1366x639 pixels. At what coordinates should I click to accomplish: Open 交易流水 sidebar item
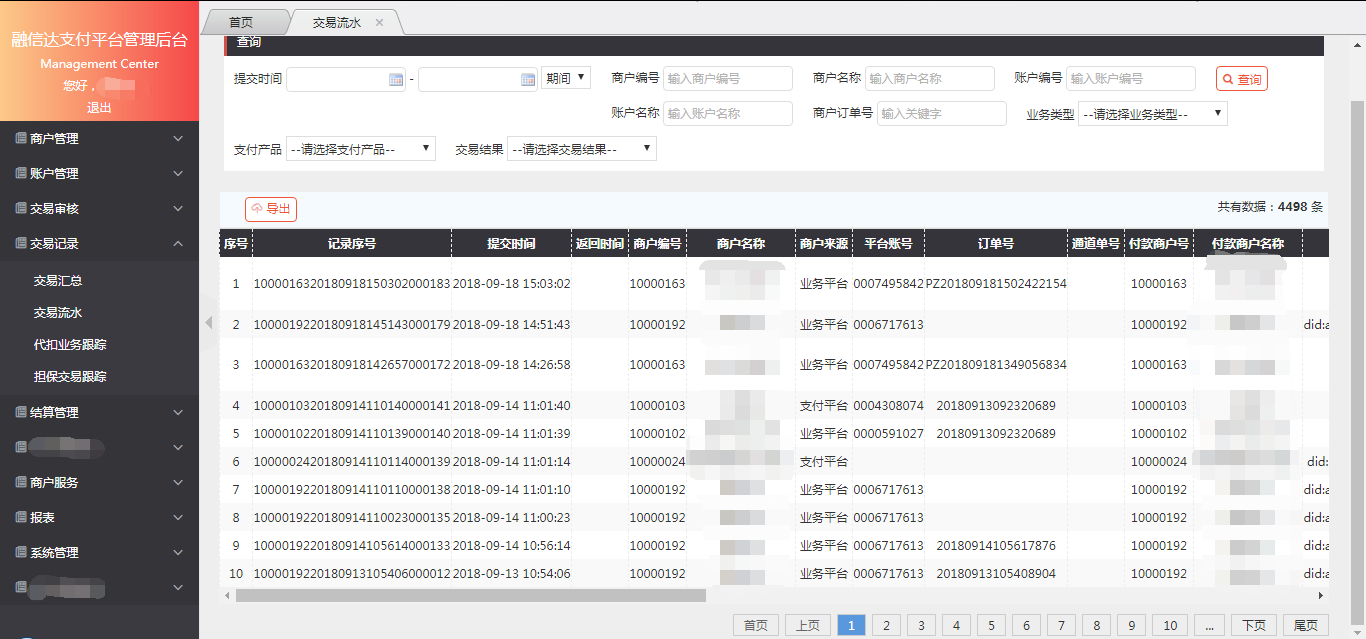click(x=58, y=313)
